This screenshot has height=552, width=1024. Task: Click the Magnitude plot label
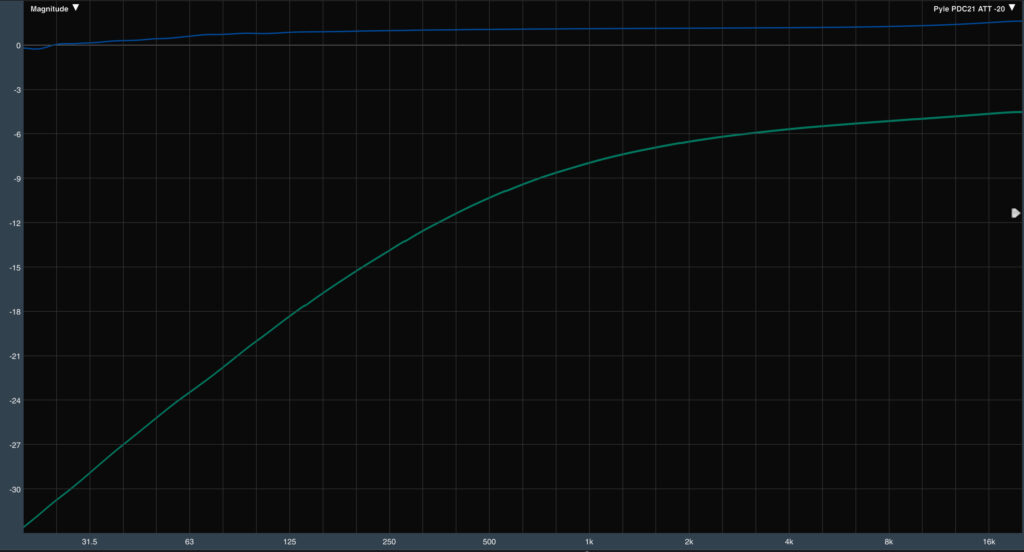coord(50,8)
